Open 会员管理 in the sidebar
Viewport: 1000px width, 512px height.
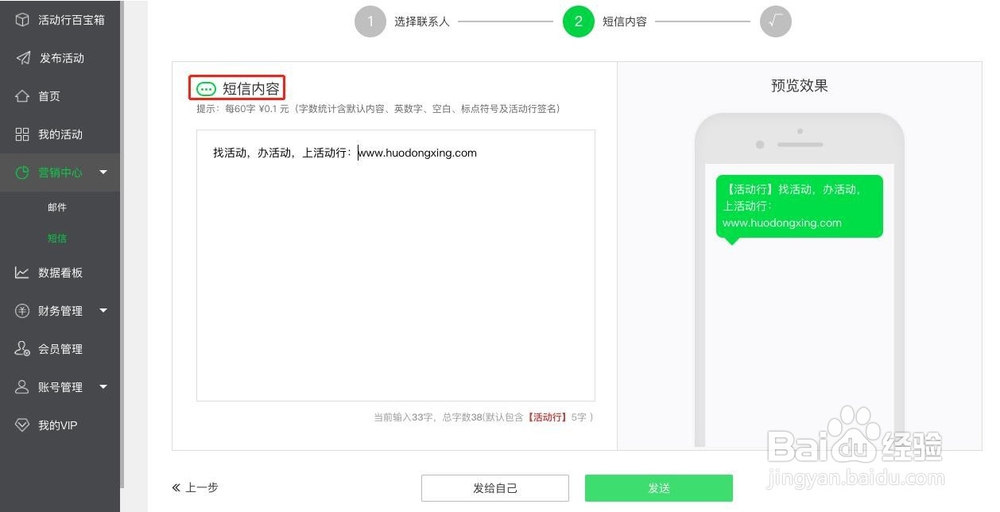60,349
